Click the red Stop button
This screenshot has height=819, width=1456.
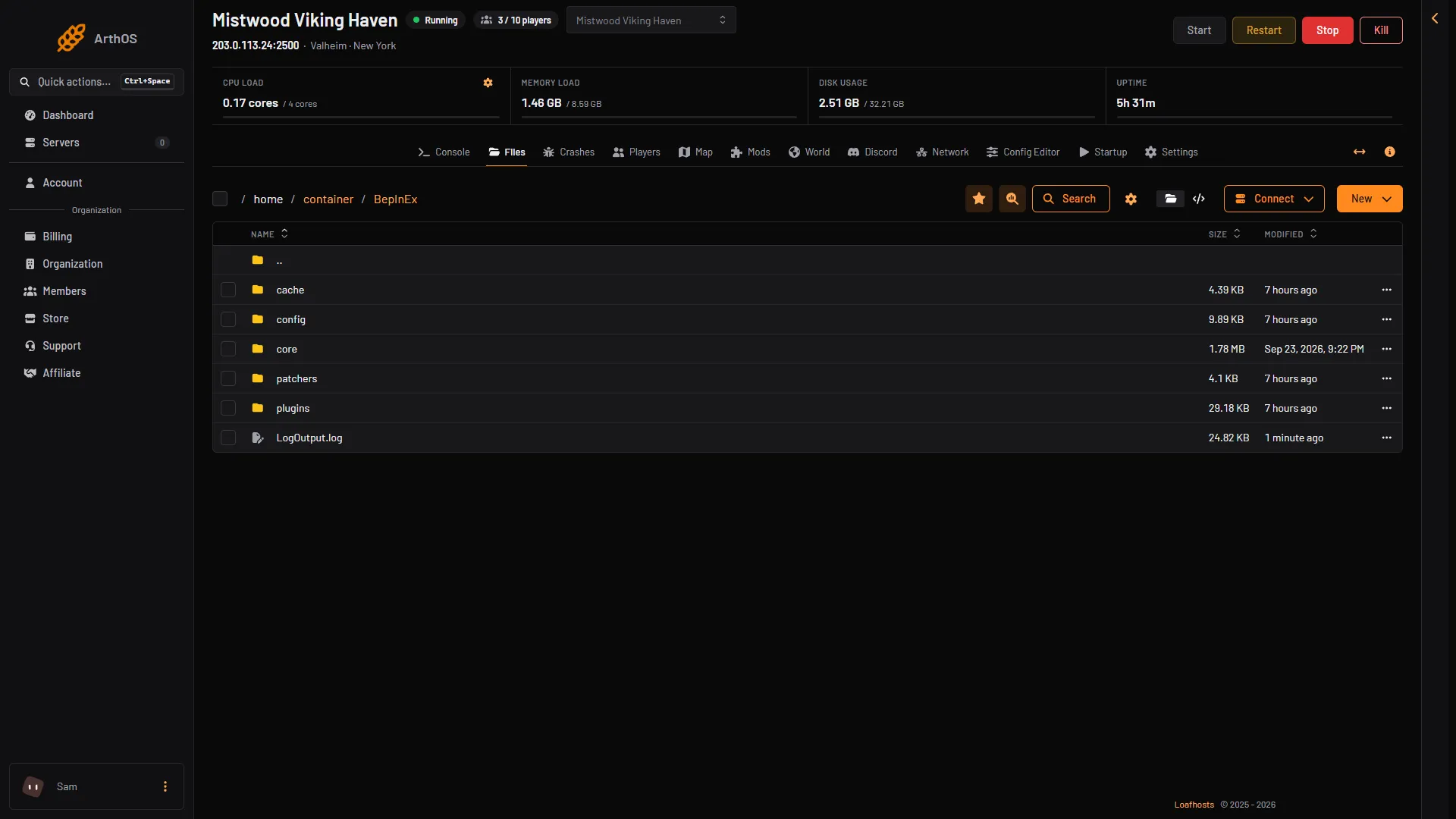[x=1327, y=30]
